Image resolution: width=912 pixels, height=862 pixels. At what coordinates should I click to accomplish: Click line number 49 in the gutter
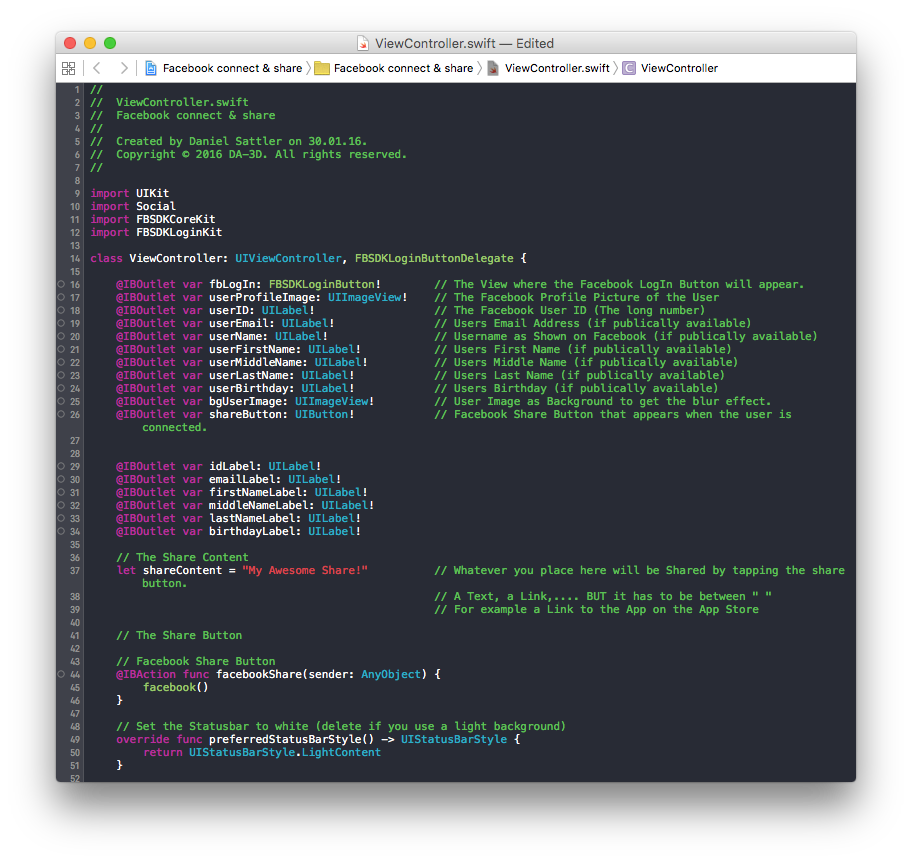(75, 740)
